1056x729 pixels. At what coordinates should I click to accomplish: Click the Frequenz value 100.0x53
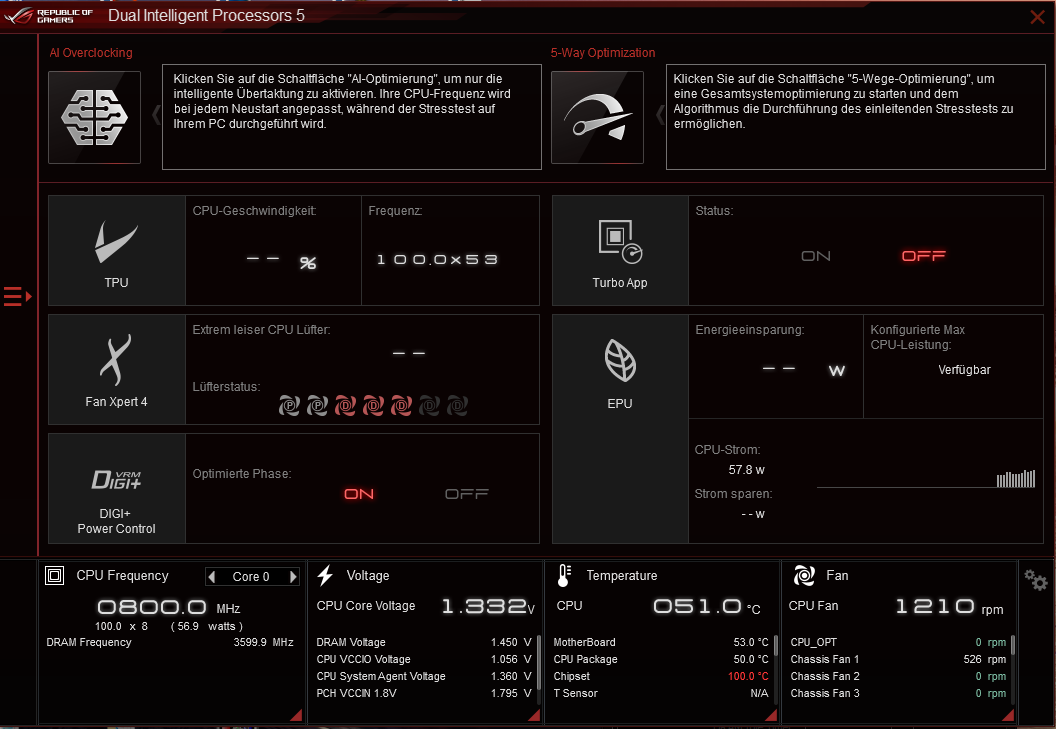click(437, 259)
